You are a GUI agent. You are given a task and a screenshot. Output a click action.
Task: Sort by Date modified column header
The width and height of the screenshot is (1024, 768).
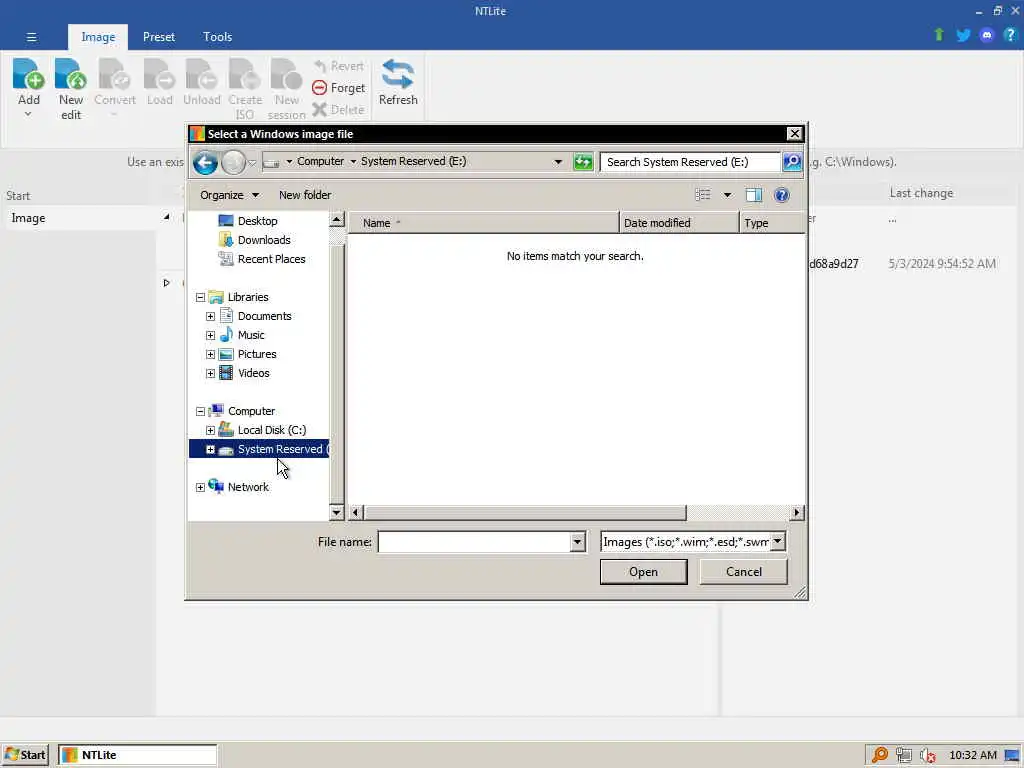(679, 223)
